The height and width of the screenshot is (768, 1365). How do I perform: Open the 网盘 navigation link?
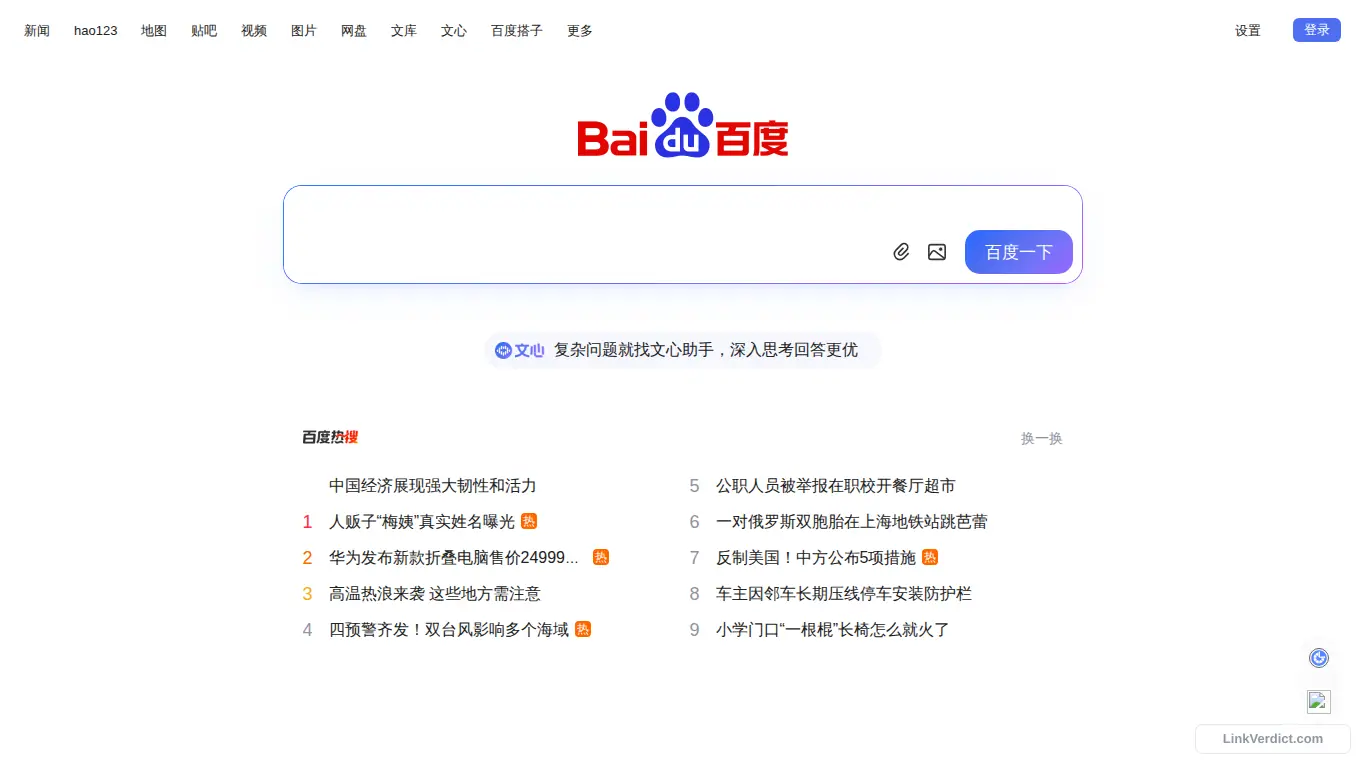(354, 31)
